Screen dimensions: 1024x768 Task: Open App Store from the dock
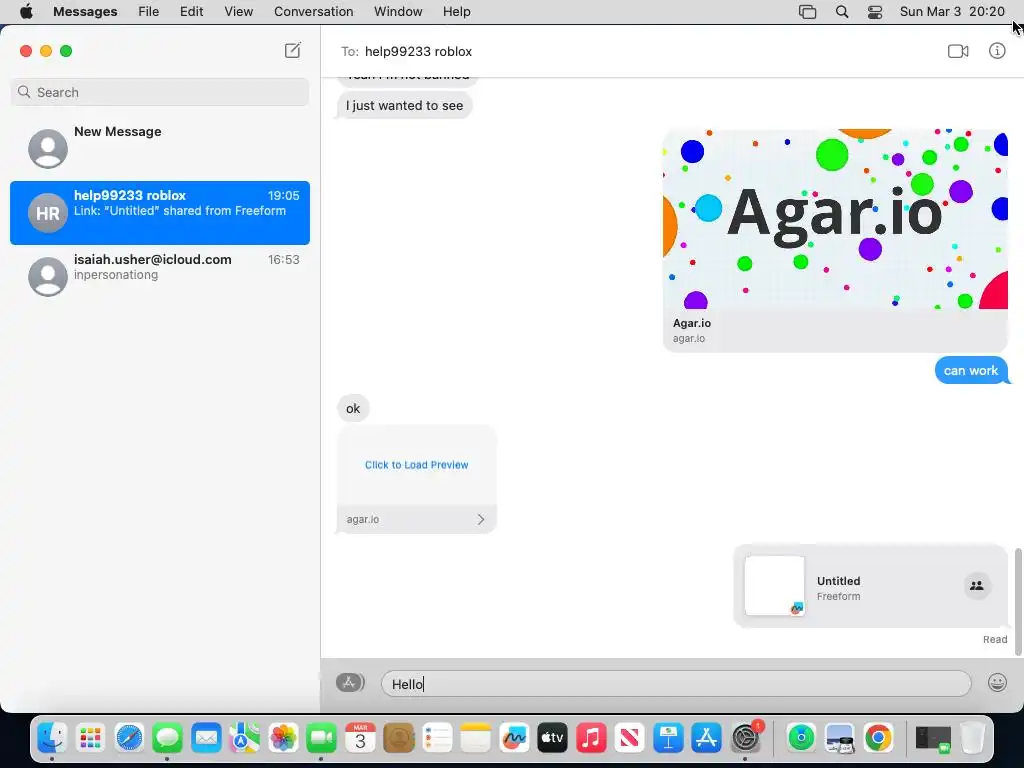coord(707,738)
